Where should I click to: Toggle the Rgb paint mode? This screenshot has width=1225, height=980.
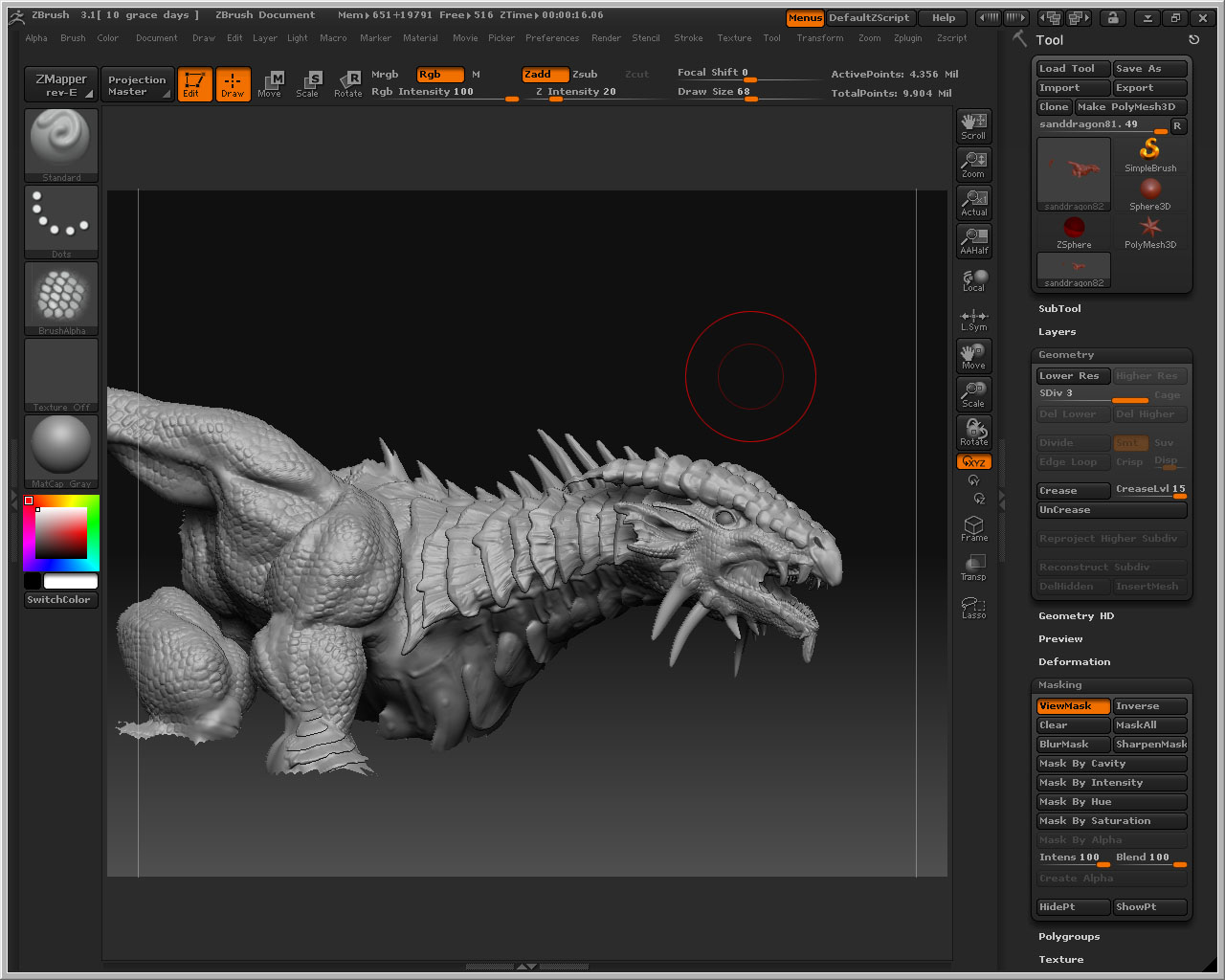[x=440, y=74]
